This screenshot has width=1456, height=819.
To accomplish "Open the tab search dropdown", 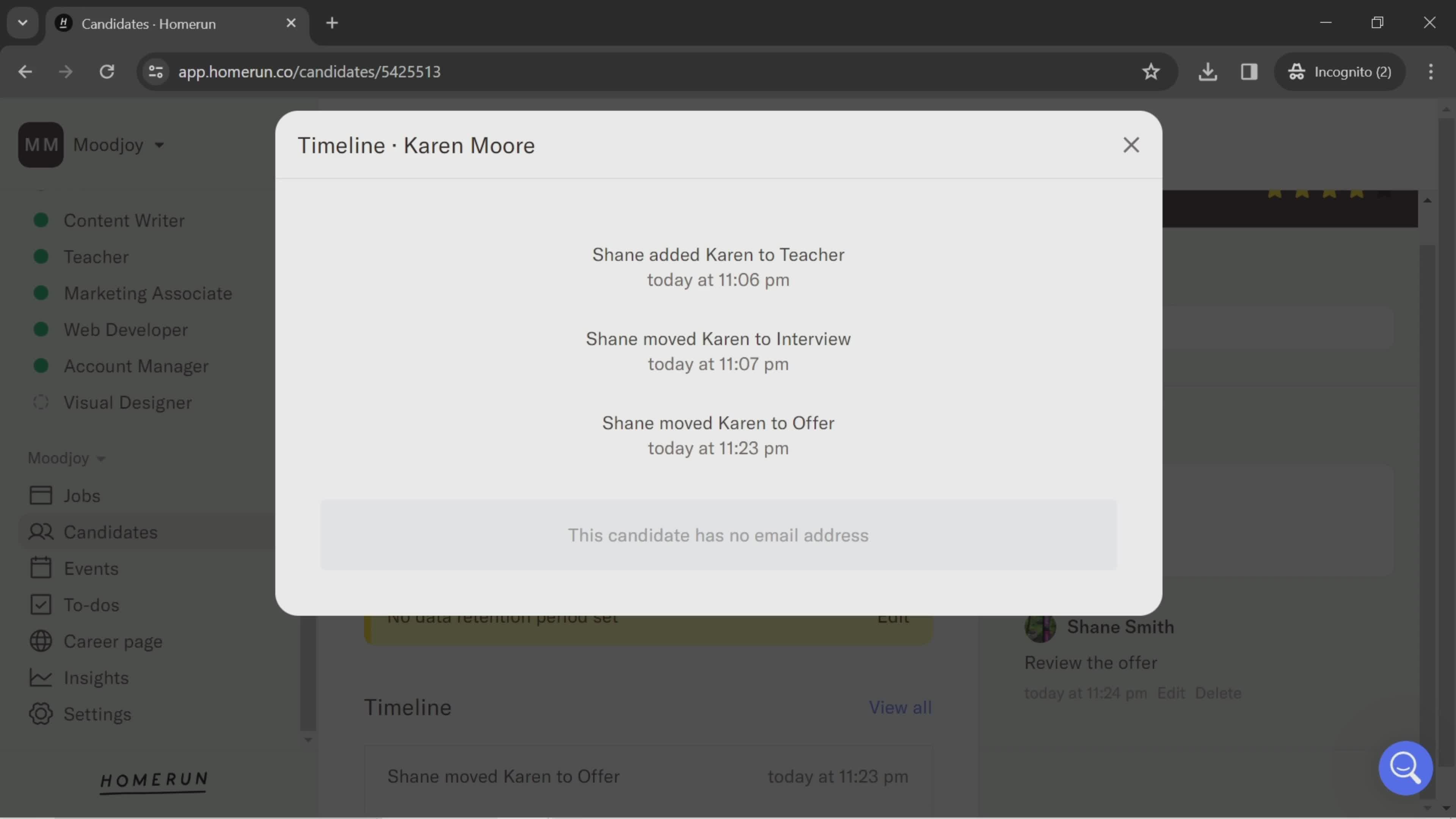I will coord(23,23).
